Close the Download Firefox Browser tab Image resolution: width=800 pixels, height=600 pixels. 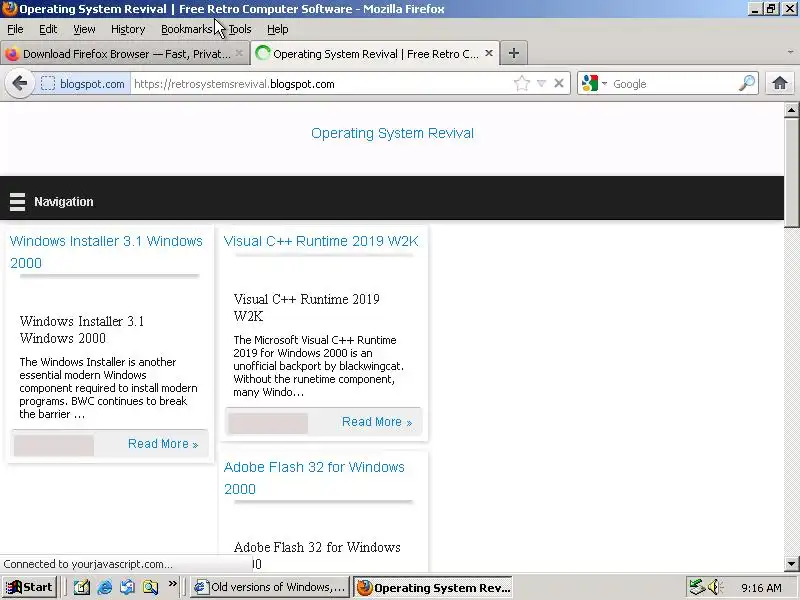coord(239,53)
